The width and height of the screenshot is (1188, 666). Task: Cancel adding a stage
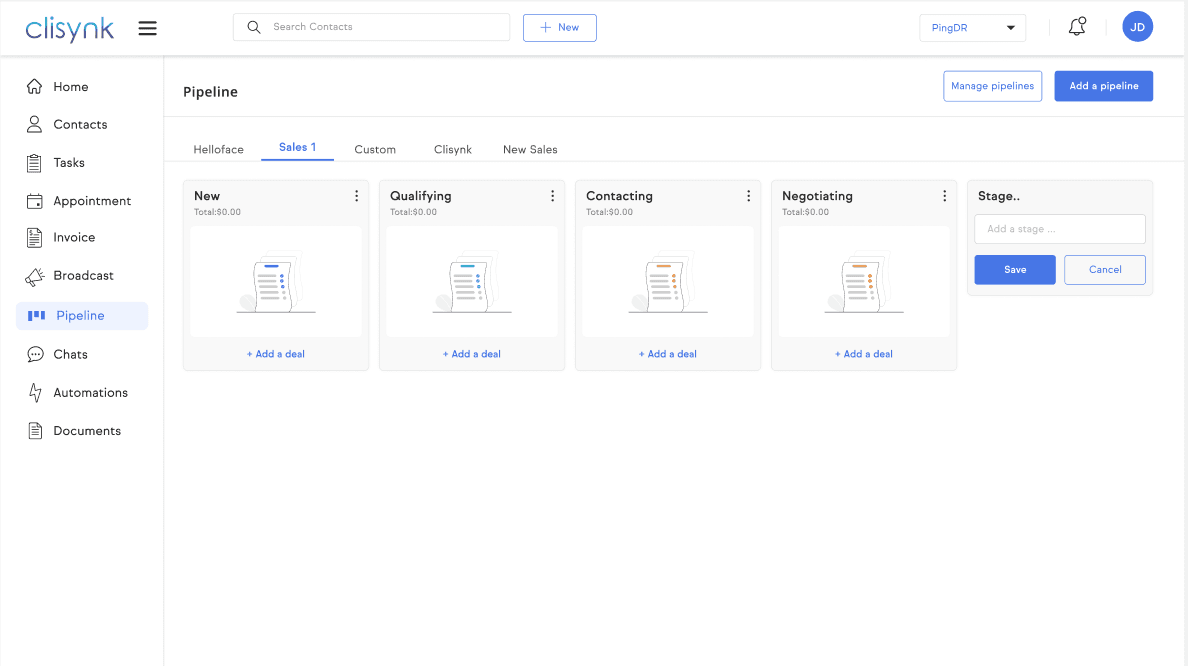click(1105, 270)
